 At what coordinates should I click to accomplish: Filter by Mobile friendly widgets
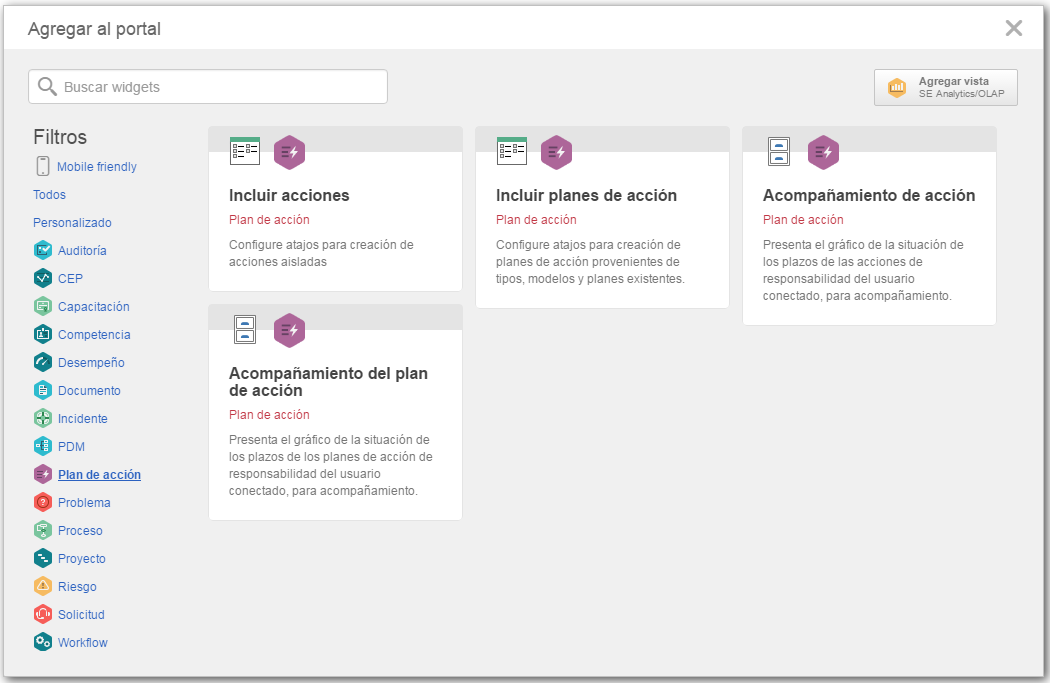(96, 167)
